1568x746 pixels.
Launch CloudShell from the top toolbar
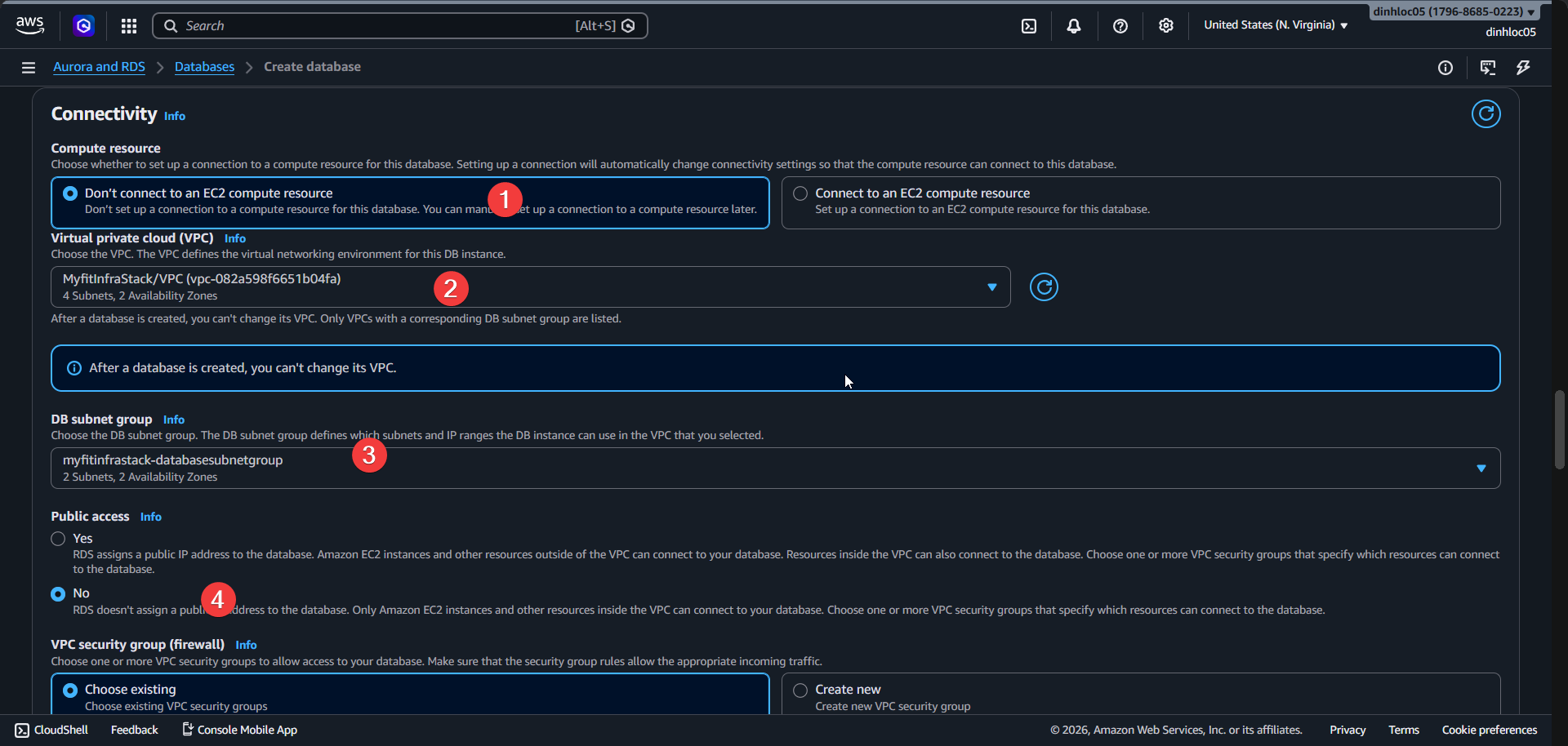(x=1027, y=25)
